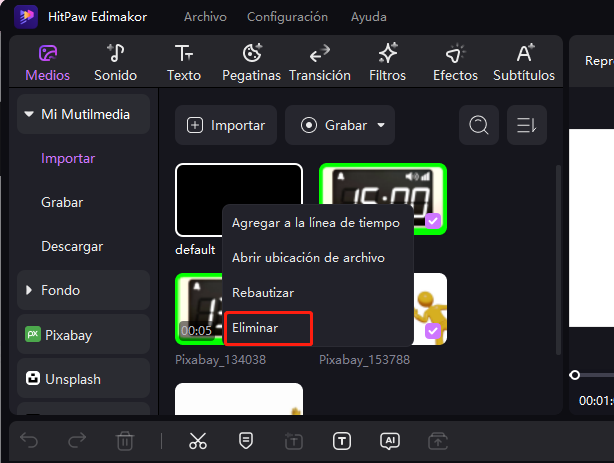Toggle checkmark on the 15:00 clock thumbnail
This screenshot has height=463, width=614.
433,221
